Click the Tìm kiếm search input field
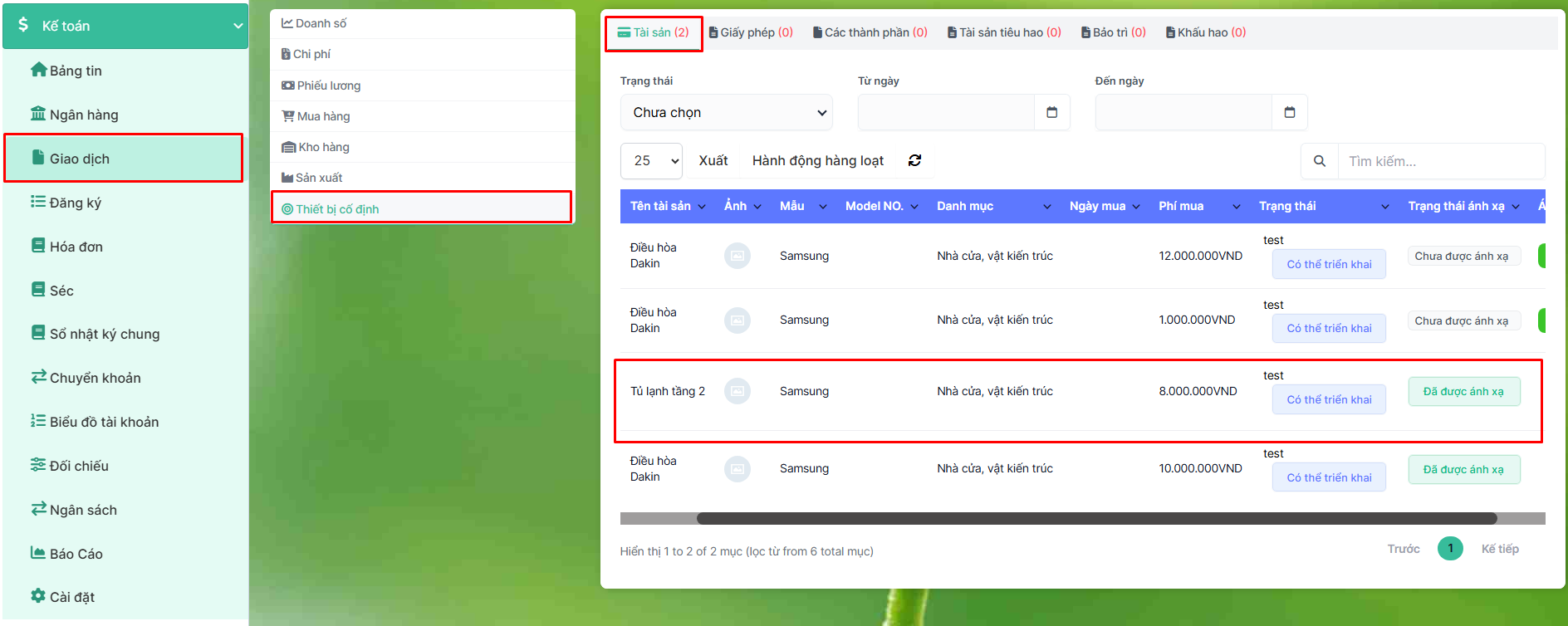1568x626 pixels. 1440,161
